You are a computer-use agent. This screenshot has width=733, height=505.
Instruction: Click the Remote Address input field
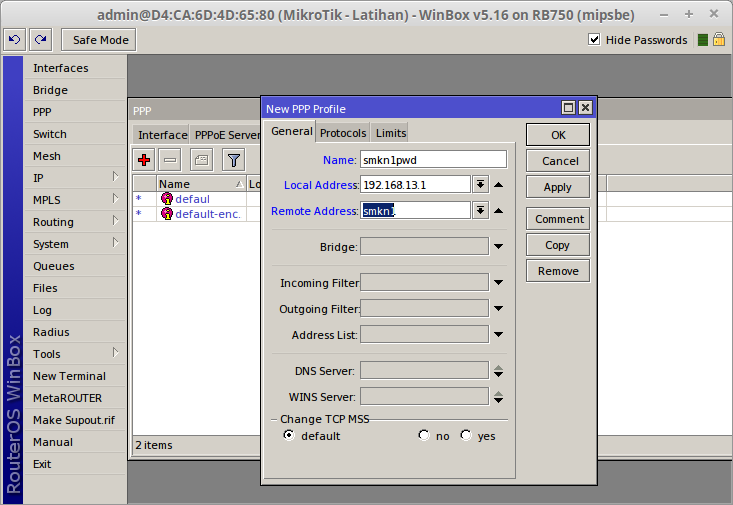coord(415,210)
